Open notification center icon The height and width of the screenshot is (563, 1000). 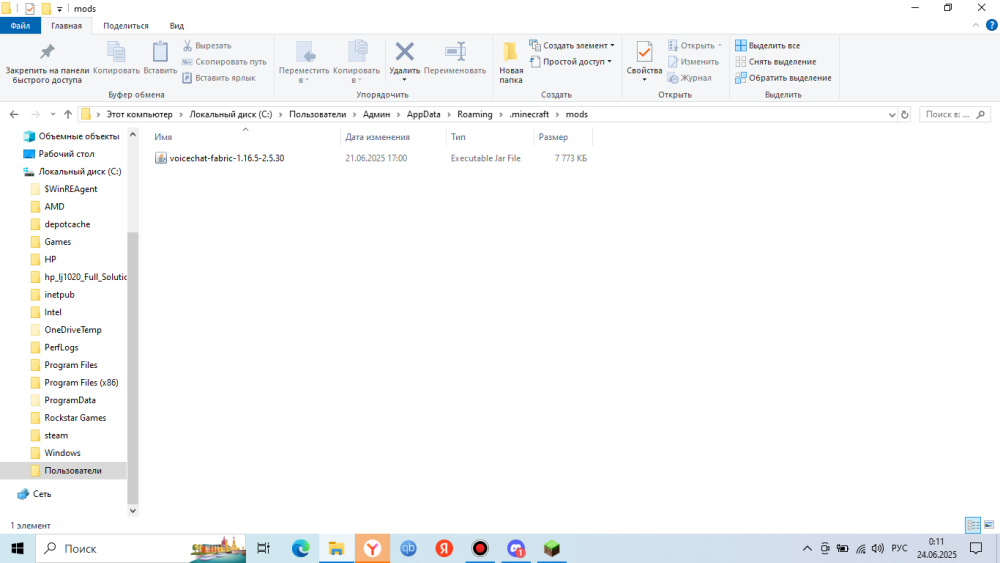(976, 548)
